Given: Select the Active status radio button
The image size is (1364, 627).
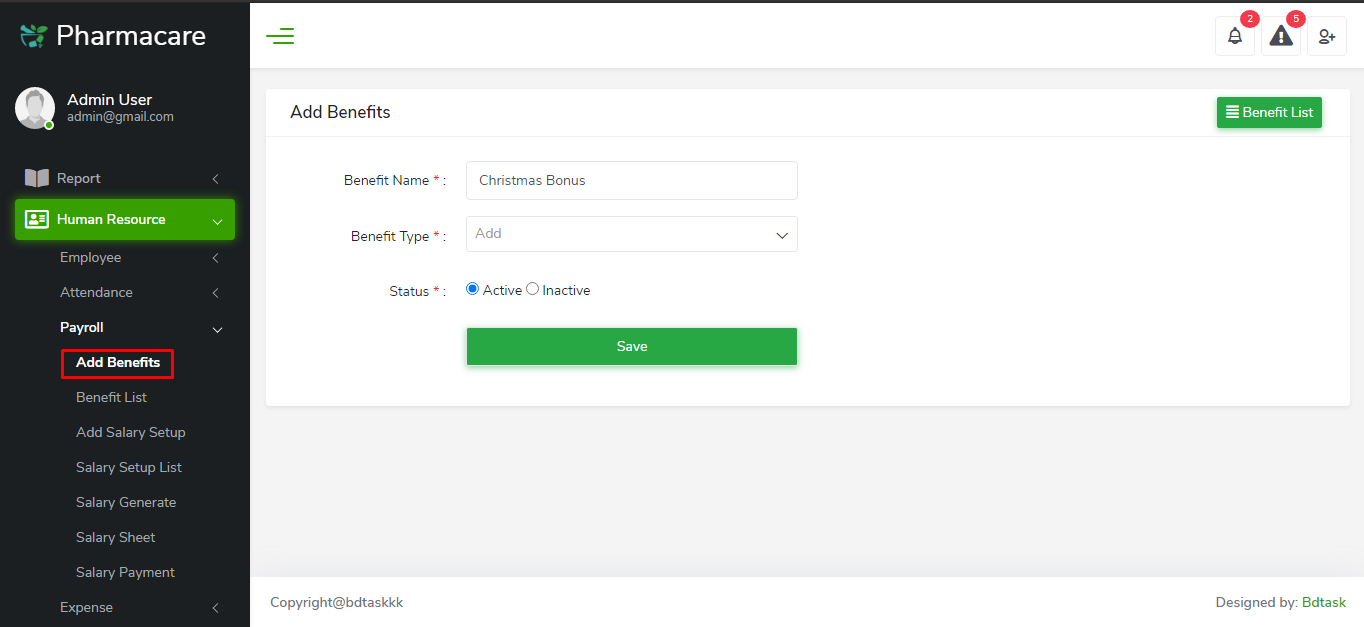Looking at the screenshot, I should pyautogui.click(x=473, y=289).
